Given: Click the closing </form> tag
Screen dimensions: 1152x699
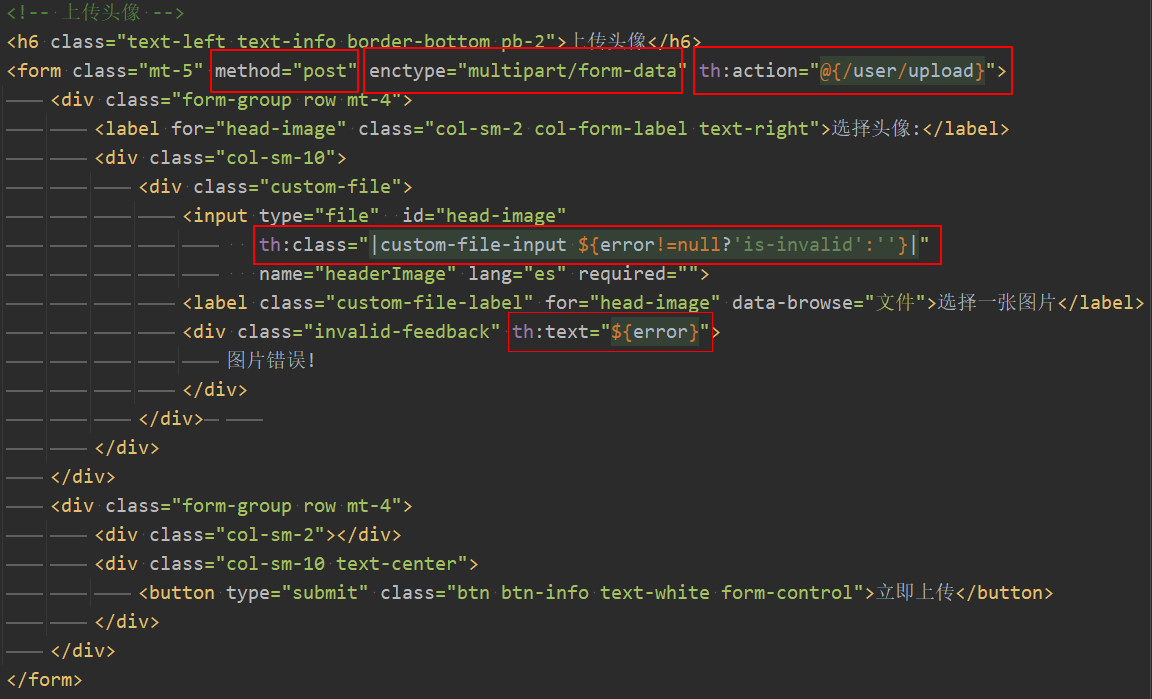Looking at the screenshot, I should 45,680.
